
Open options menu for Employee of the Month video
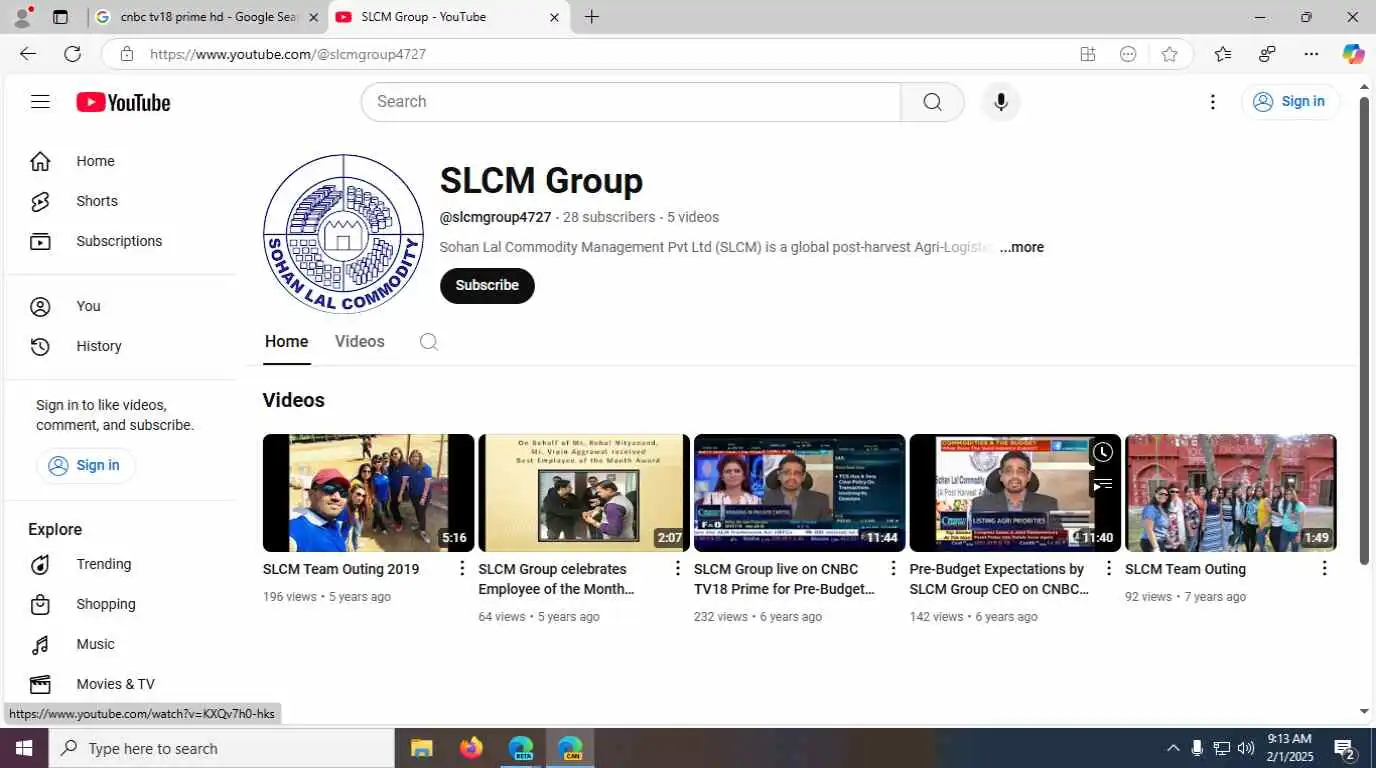point(677,569)
